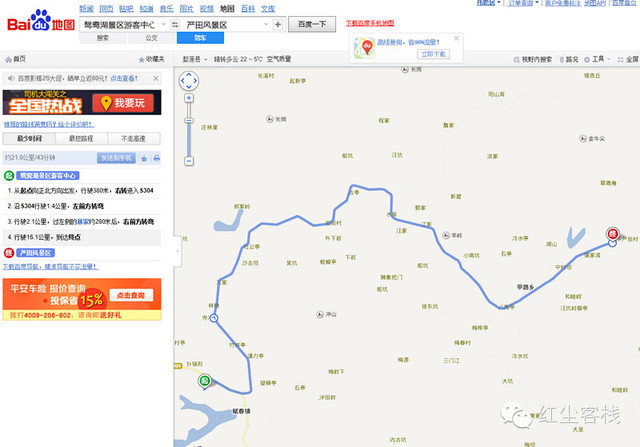Click the green start marker in directions list
This screenshot has width=640, height=447.
coord(9,176)
